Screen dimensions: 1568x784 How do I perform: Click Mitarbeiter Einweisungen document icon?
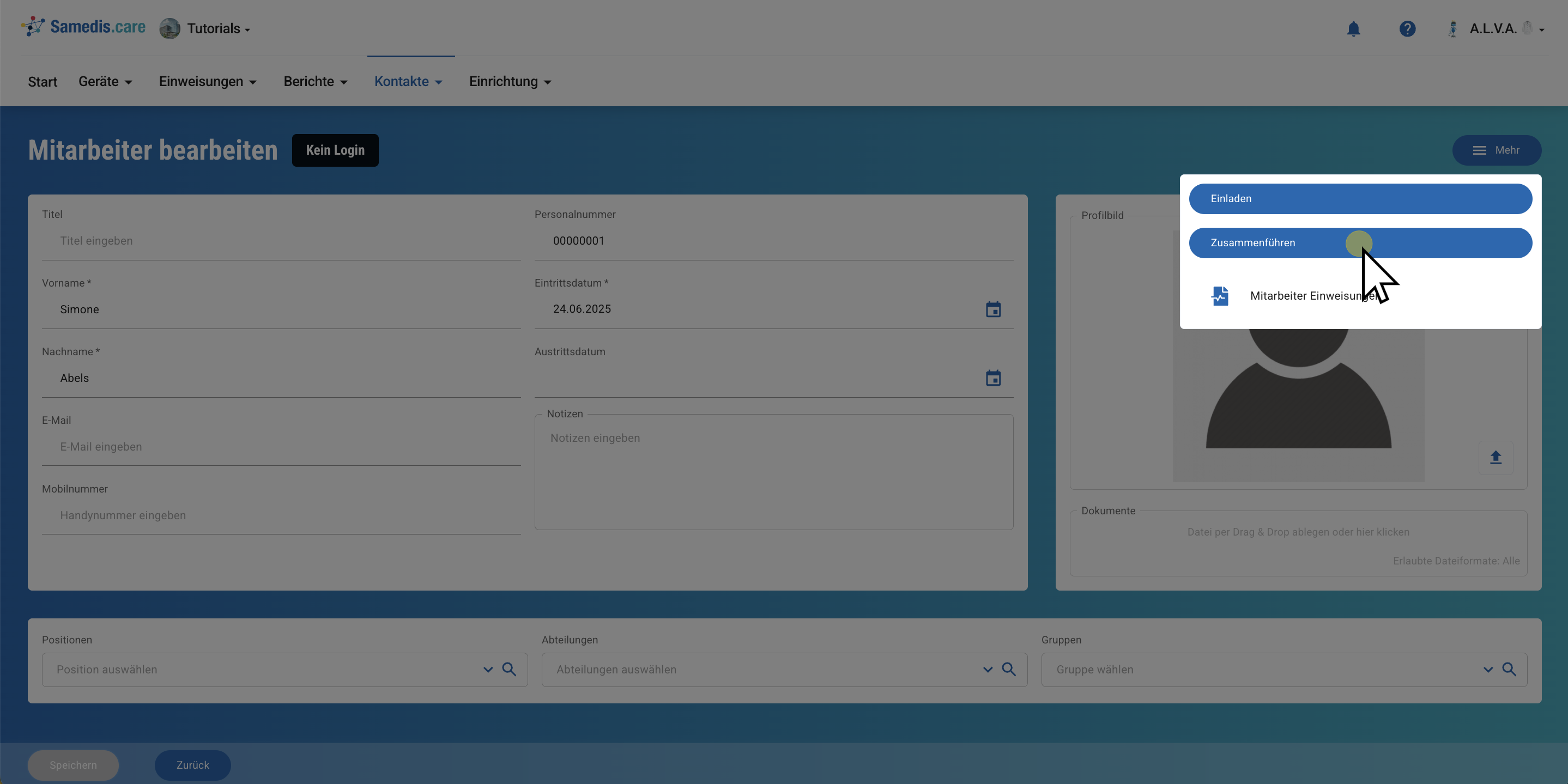1220,296
